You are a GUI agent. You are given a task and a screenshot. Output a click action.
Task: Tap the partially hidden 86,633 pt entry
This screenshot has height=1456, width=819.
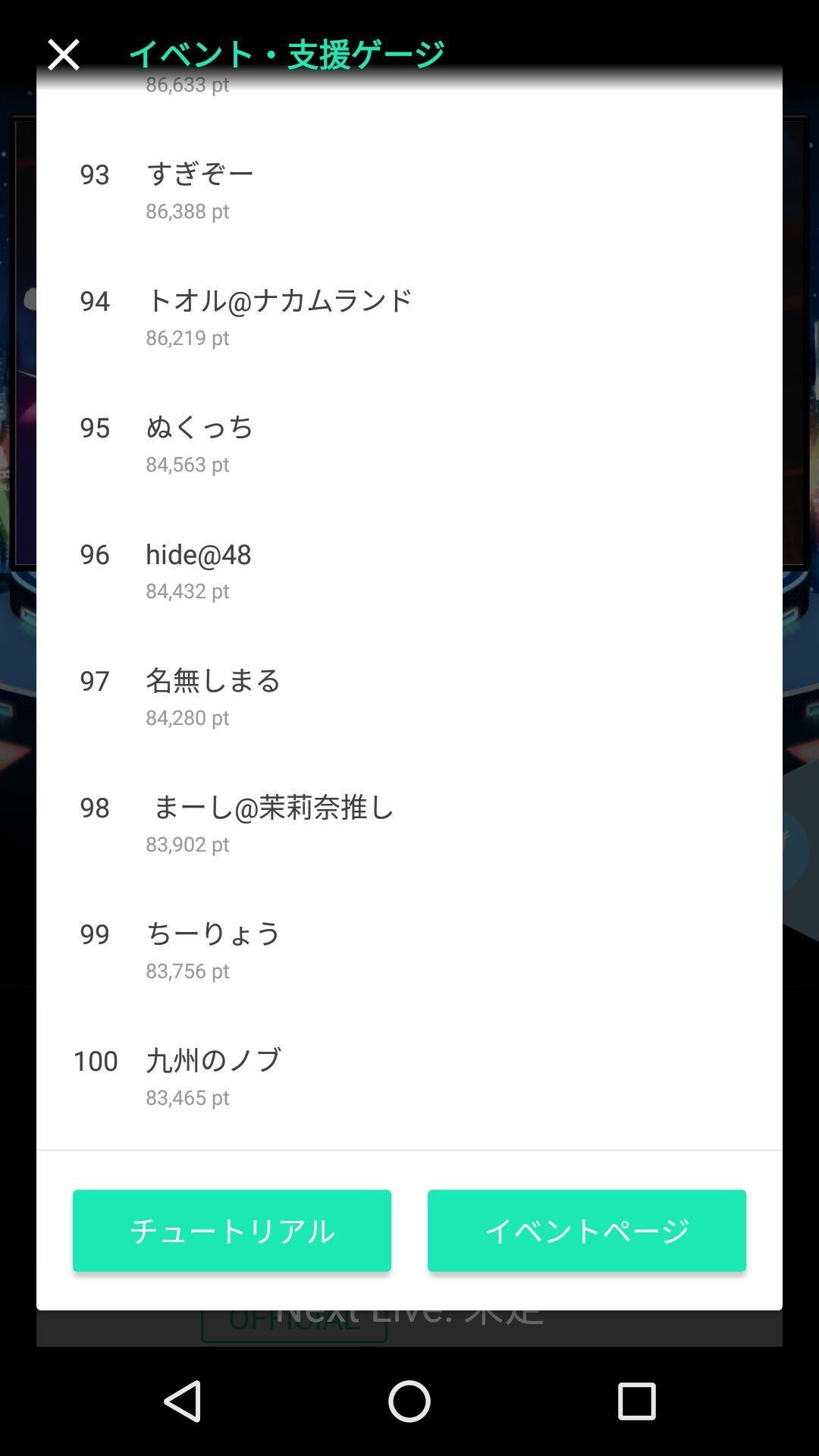point(187,86)
